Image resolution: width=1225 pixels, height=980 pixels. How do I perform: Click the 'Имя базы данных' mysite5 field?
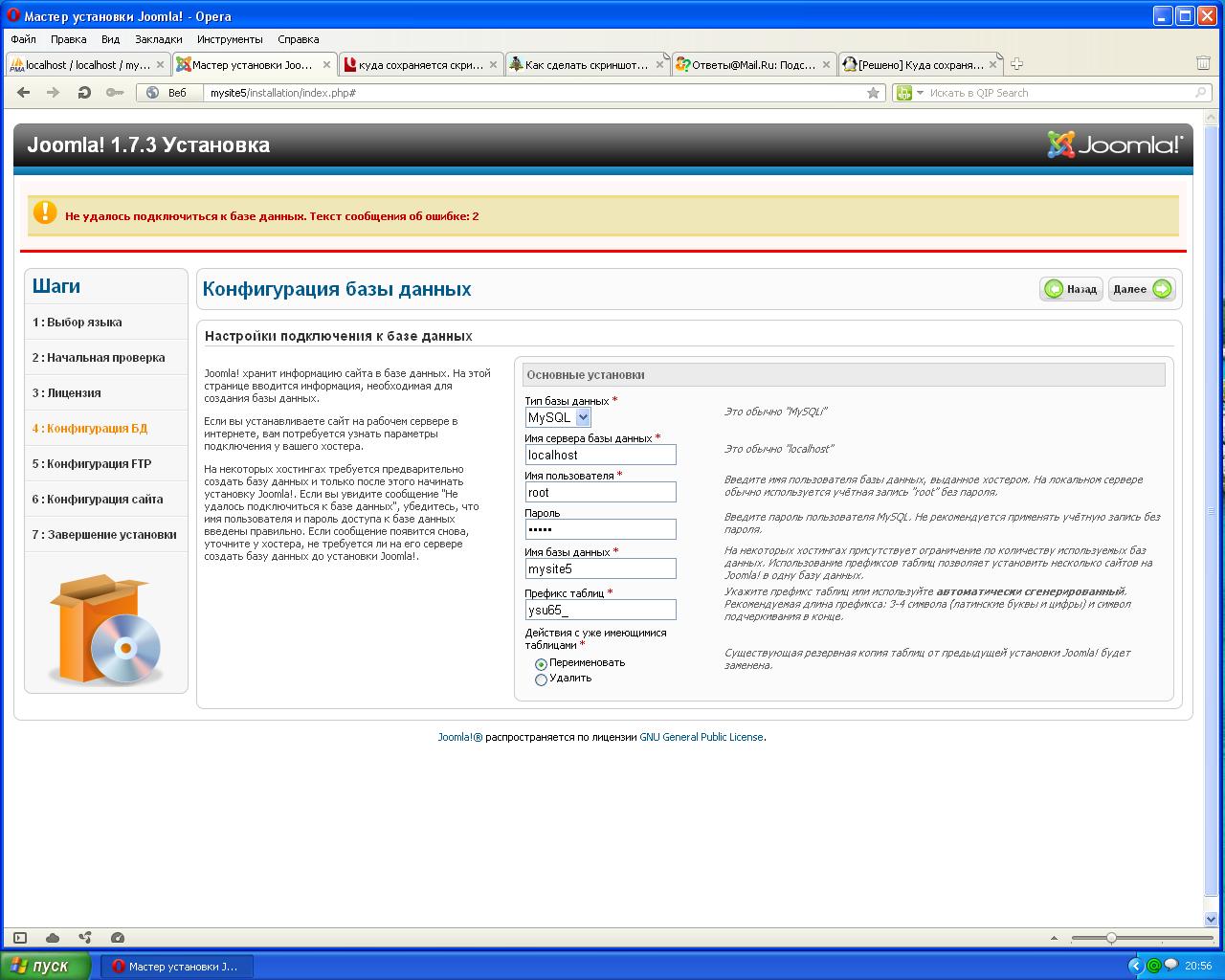pos(601,569)
